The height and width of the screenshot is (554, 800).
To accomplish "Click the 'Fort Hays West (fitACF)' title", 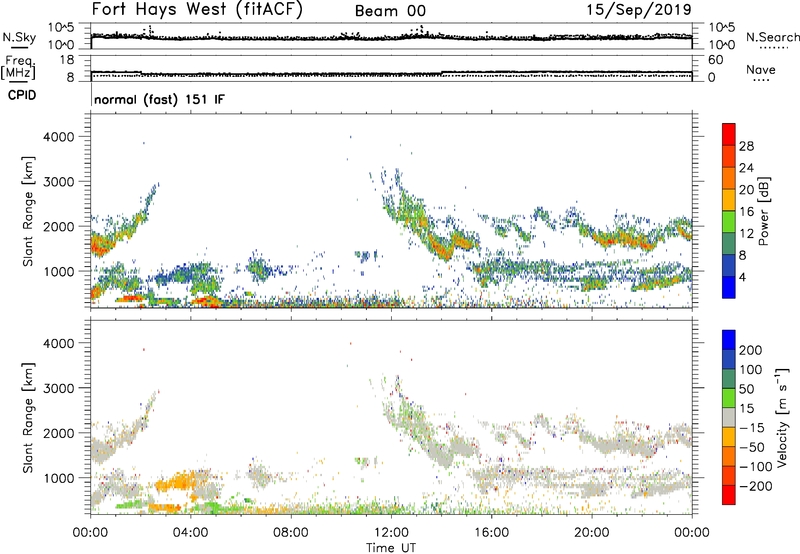I will click(197, 10).
